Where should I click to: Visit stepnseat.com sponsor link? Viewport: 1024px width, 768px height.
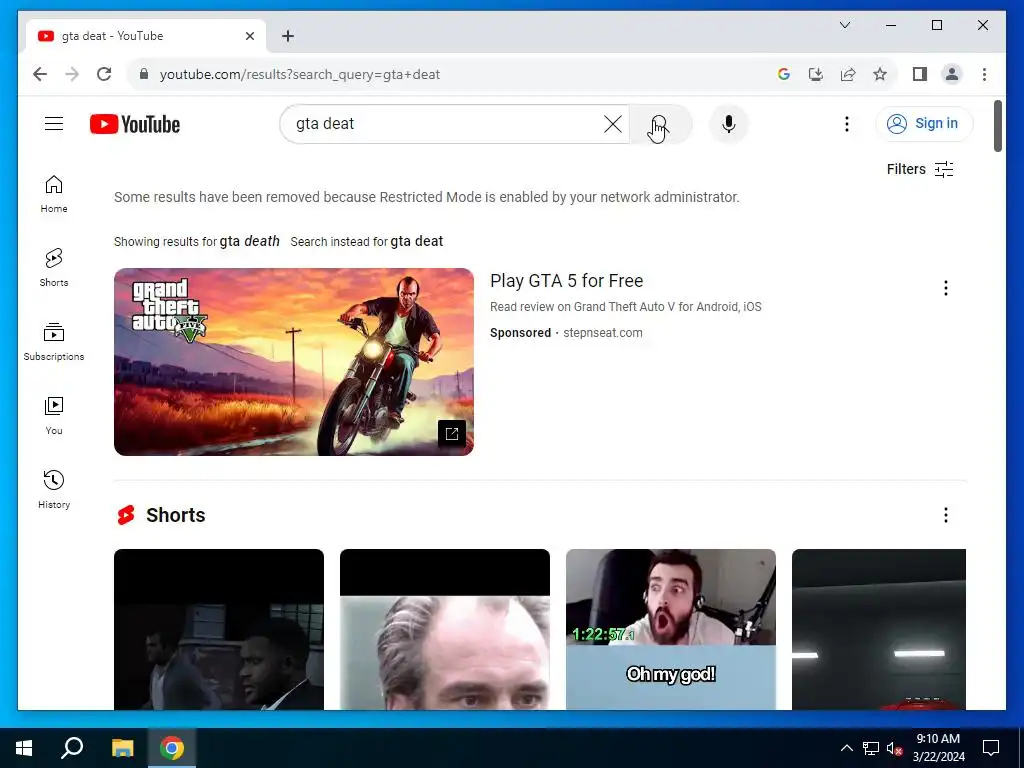click(x=603, y=332)
